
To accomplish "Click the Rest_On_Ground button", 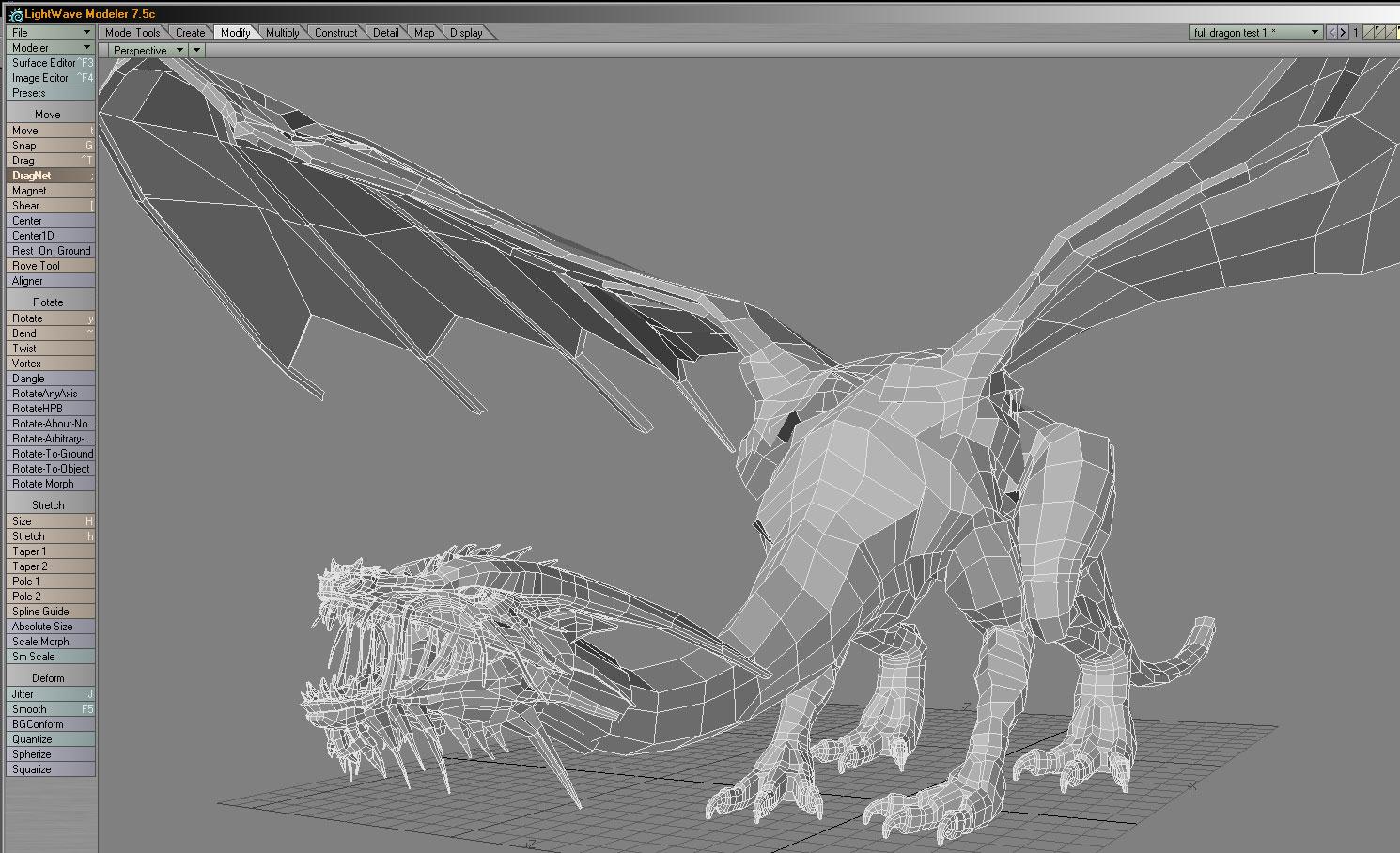I will [50, 251].
